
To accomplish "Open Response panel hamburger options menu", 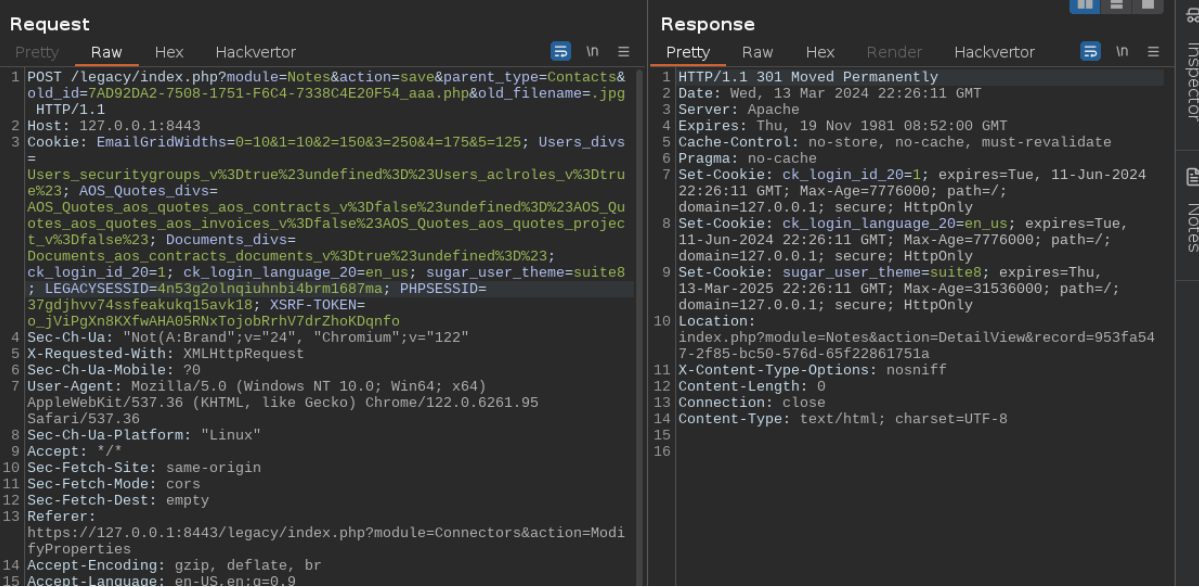I will 1153,52.
